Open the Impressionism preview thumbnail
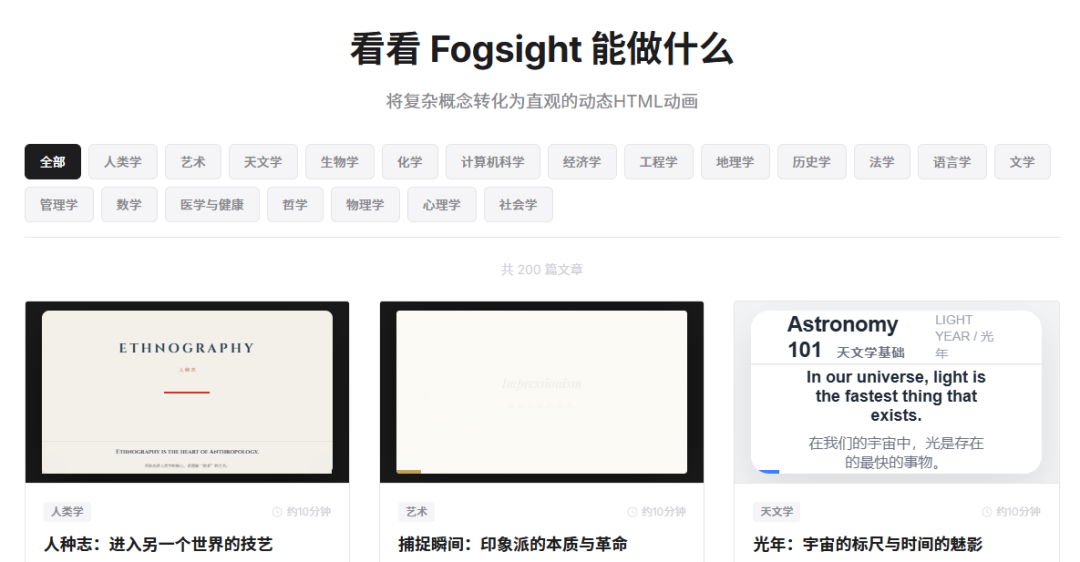Viewport: 1080px width, 562px height. pos(541,392)
